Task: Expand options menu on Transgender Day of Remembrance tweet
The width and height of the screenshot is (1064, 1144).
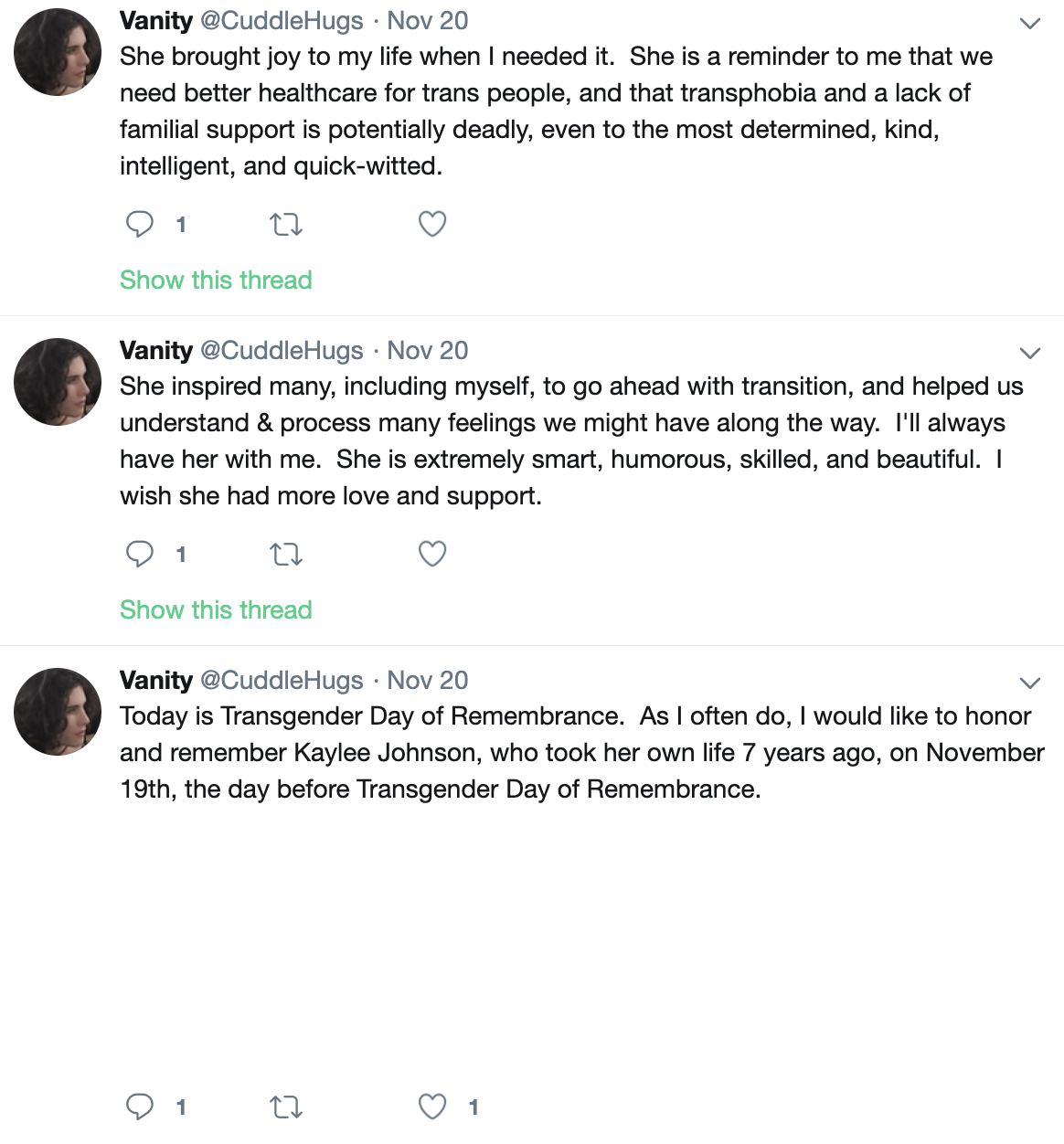Action: [x=1030, y=683]
